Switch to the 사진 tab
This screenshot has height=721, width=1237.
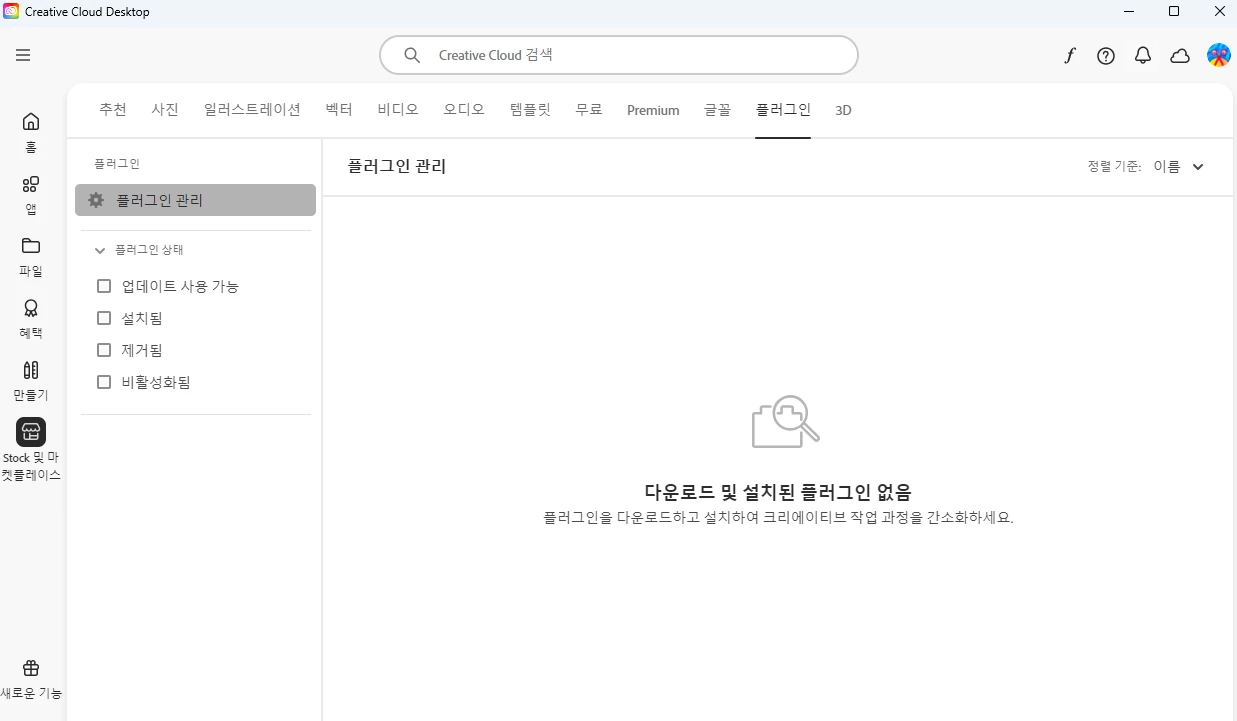pos(165,110)
